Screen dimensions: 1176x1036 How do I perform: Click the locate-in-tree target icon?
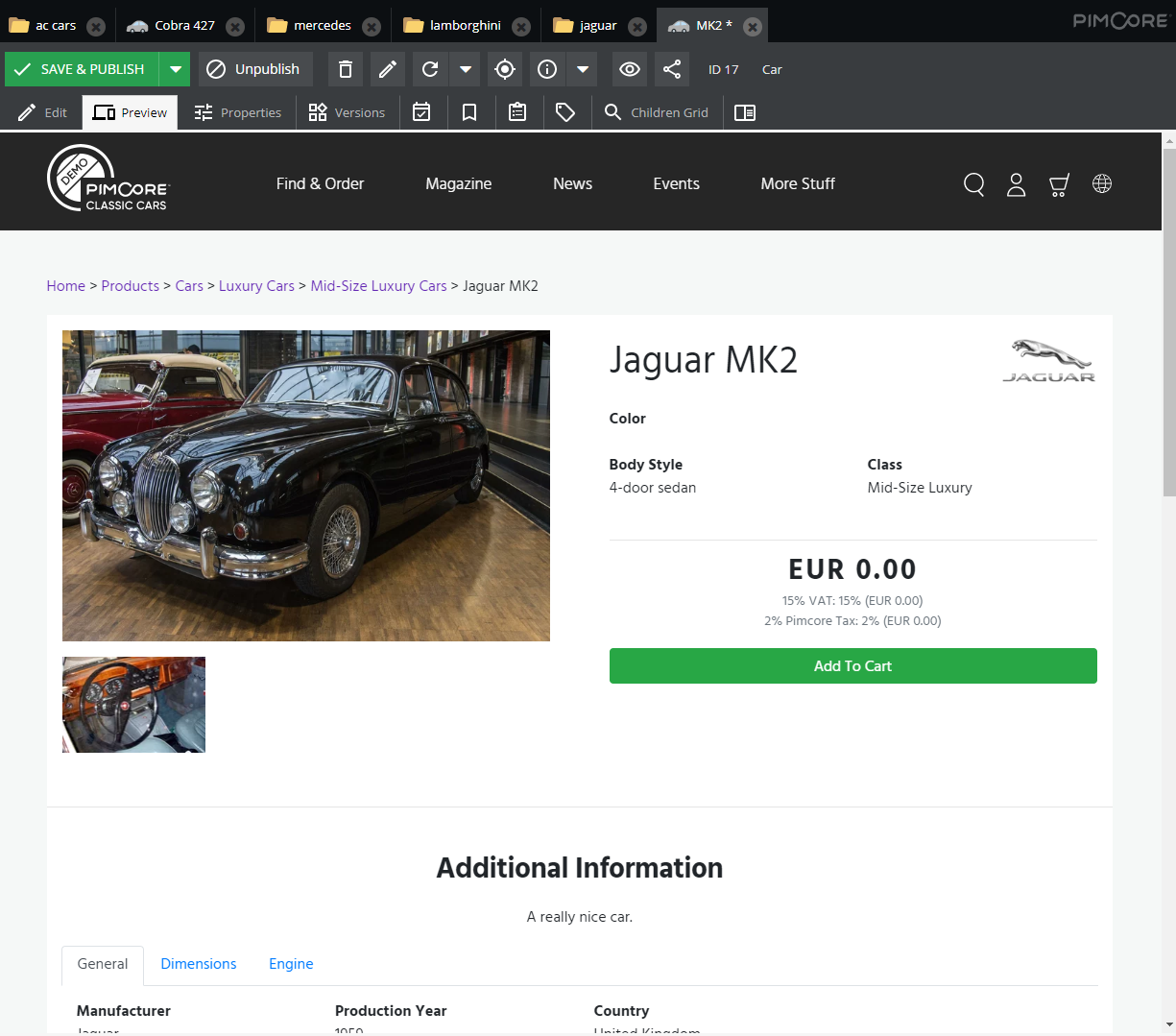(x=505, y=69)
